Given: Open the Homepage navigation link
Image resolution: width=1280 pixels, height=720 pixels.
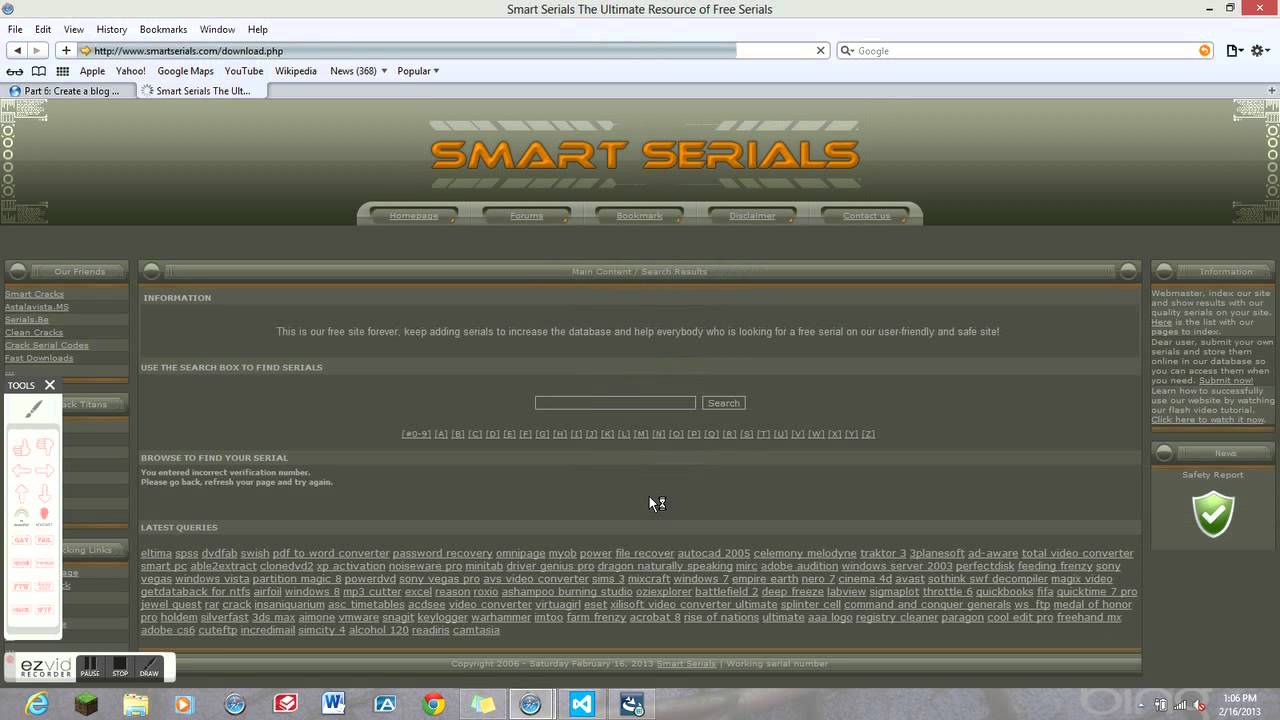Looking at the screenshot, I should click(414, 216).
